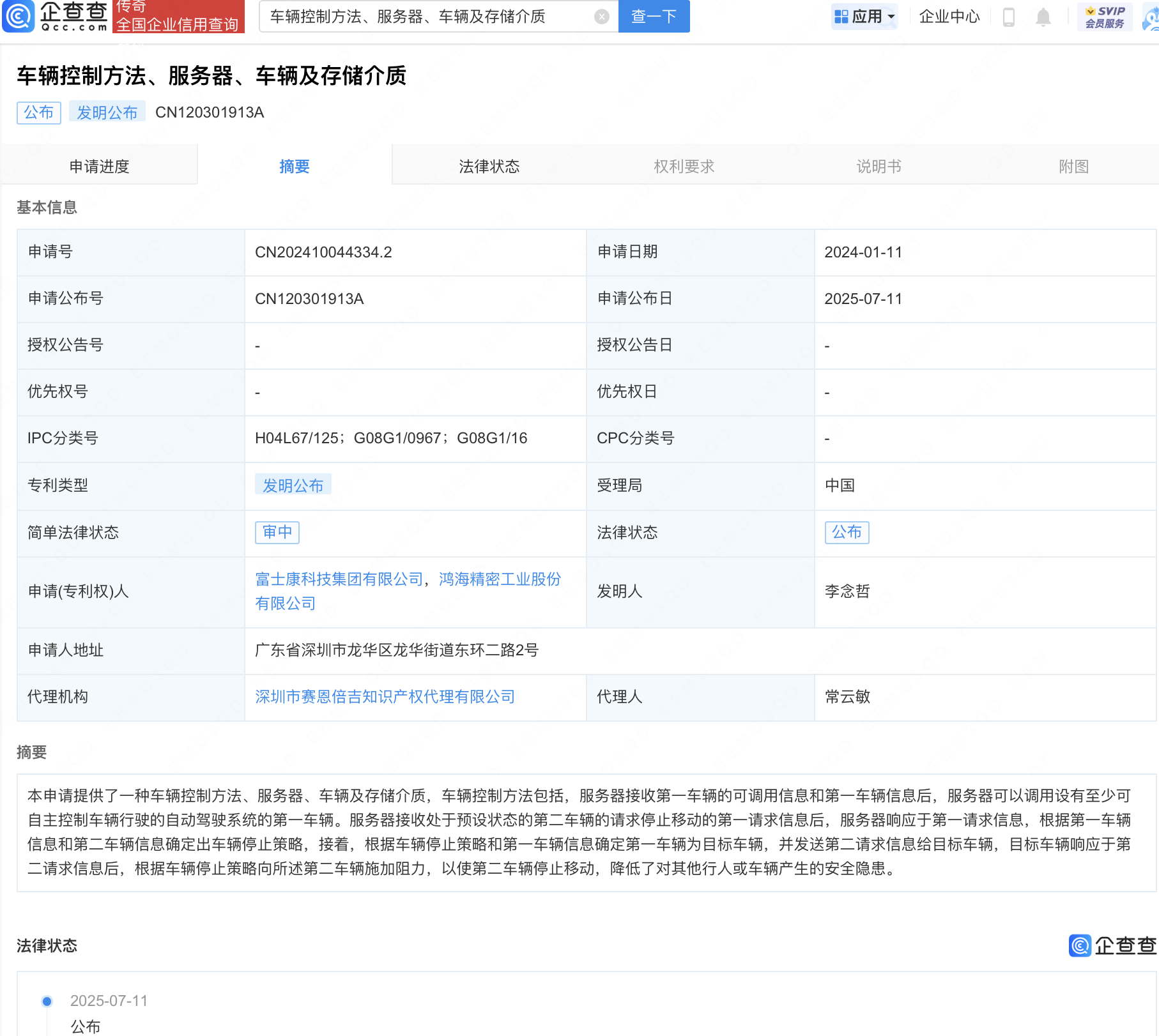
Task: Open 富士康科技集团有限公司 applicant link
Action: tap(339, 579)
